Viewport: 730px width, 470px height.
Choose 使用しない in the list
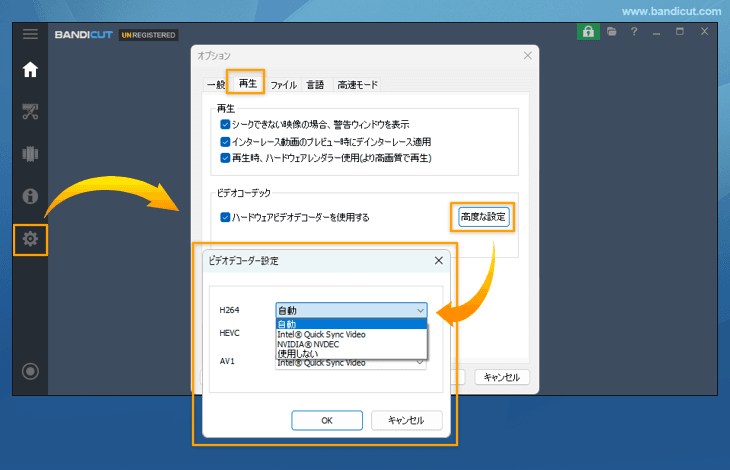point(351,354)
